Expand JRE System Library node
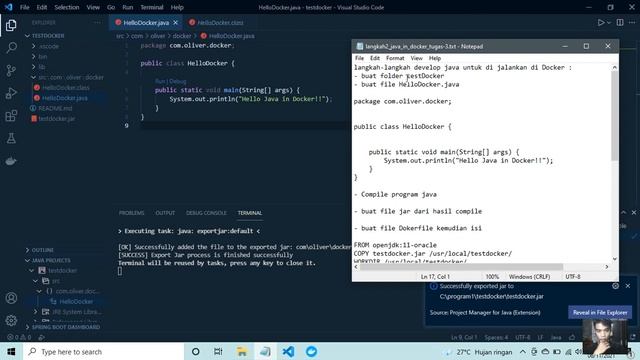 (x=36, y=311)
